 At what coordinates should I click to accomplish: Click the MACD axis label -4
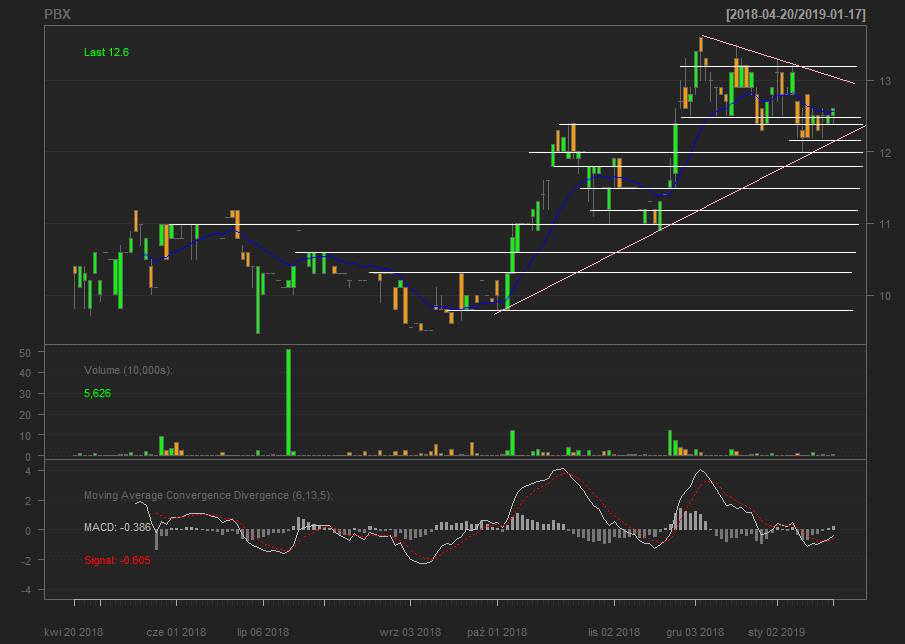[x=25, y=590]
